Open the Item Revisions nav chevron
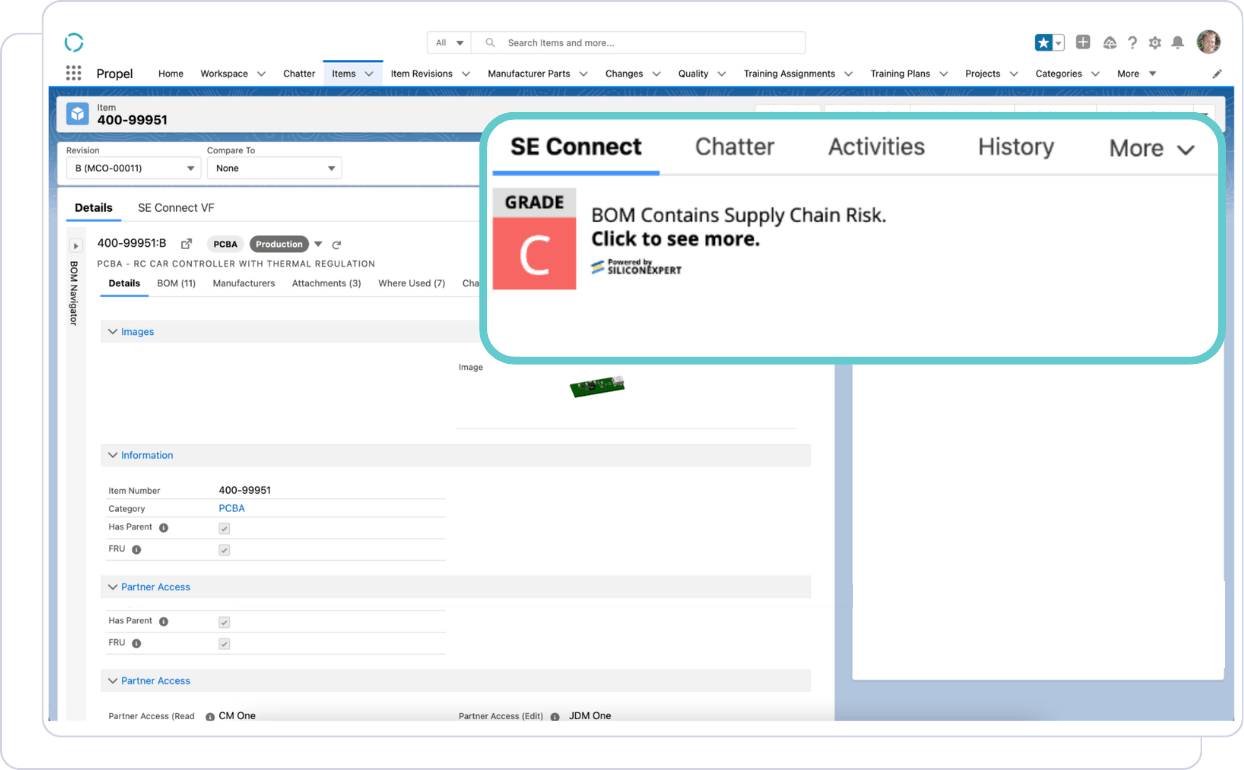 (x=467, y=74)
